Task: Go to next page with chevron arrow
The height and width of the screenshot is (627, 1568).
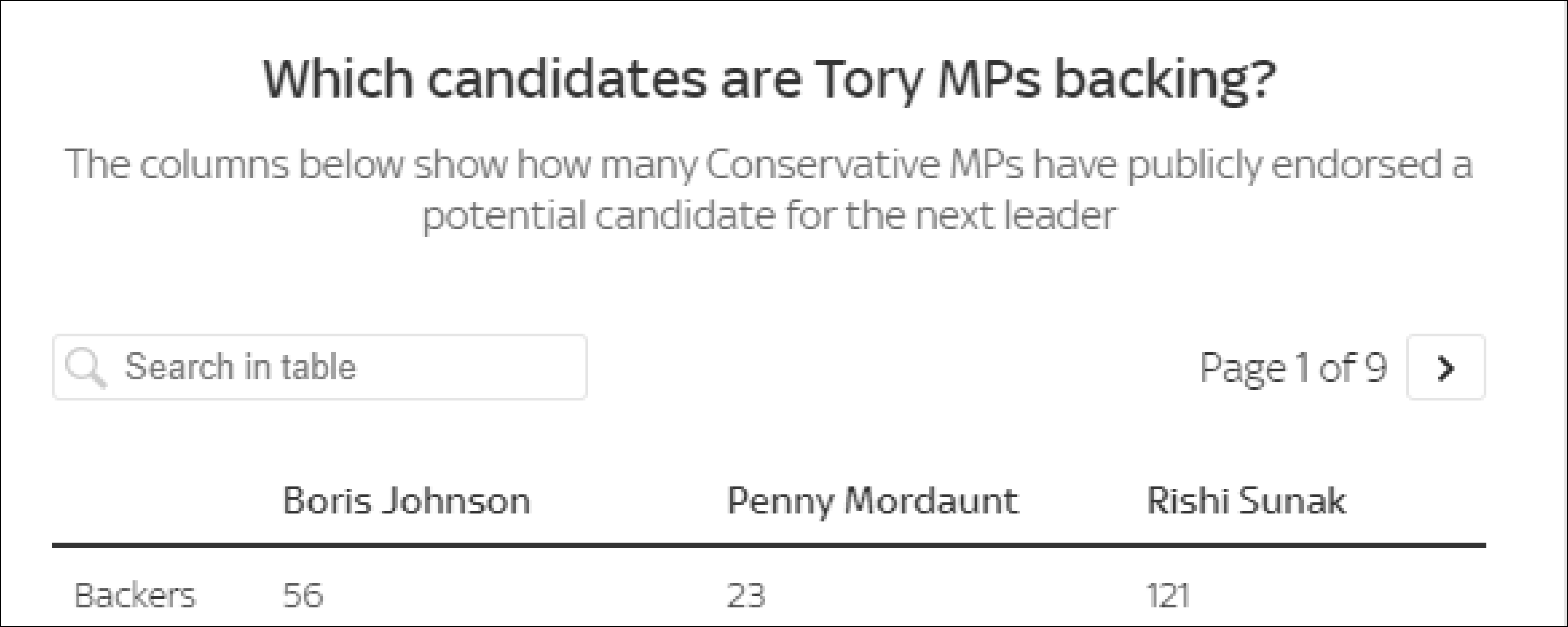Action: coord(1446,367)
